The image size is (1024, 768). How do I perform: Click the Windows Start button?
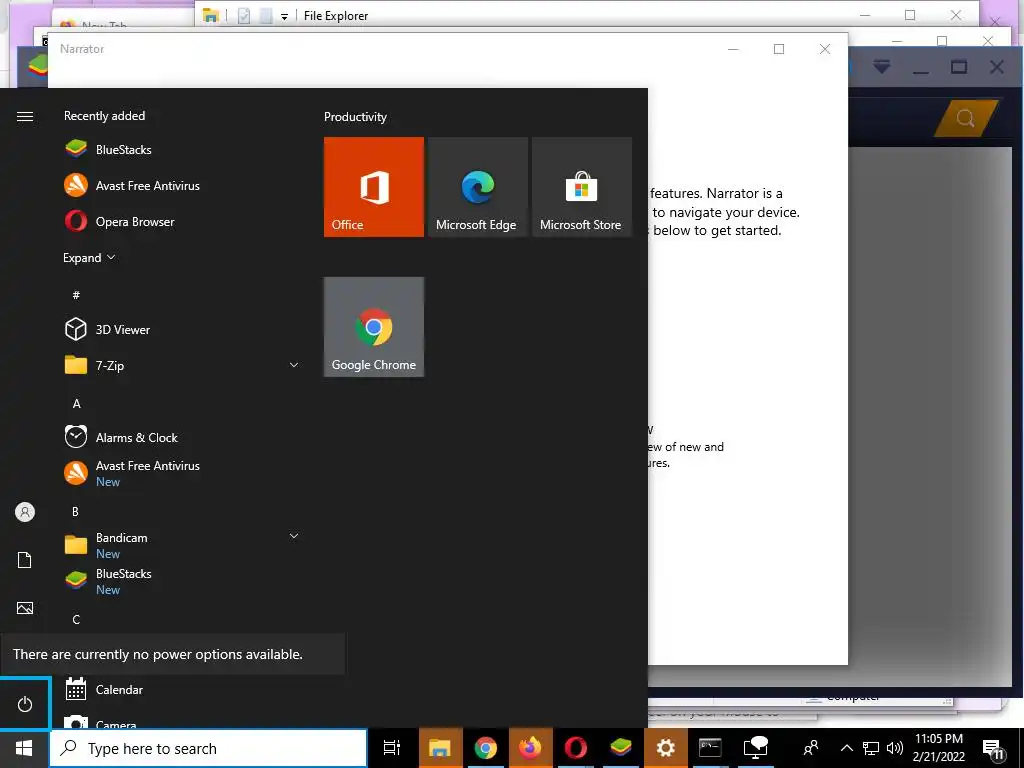pos(24,748)
